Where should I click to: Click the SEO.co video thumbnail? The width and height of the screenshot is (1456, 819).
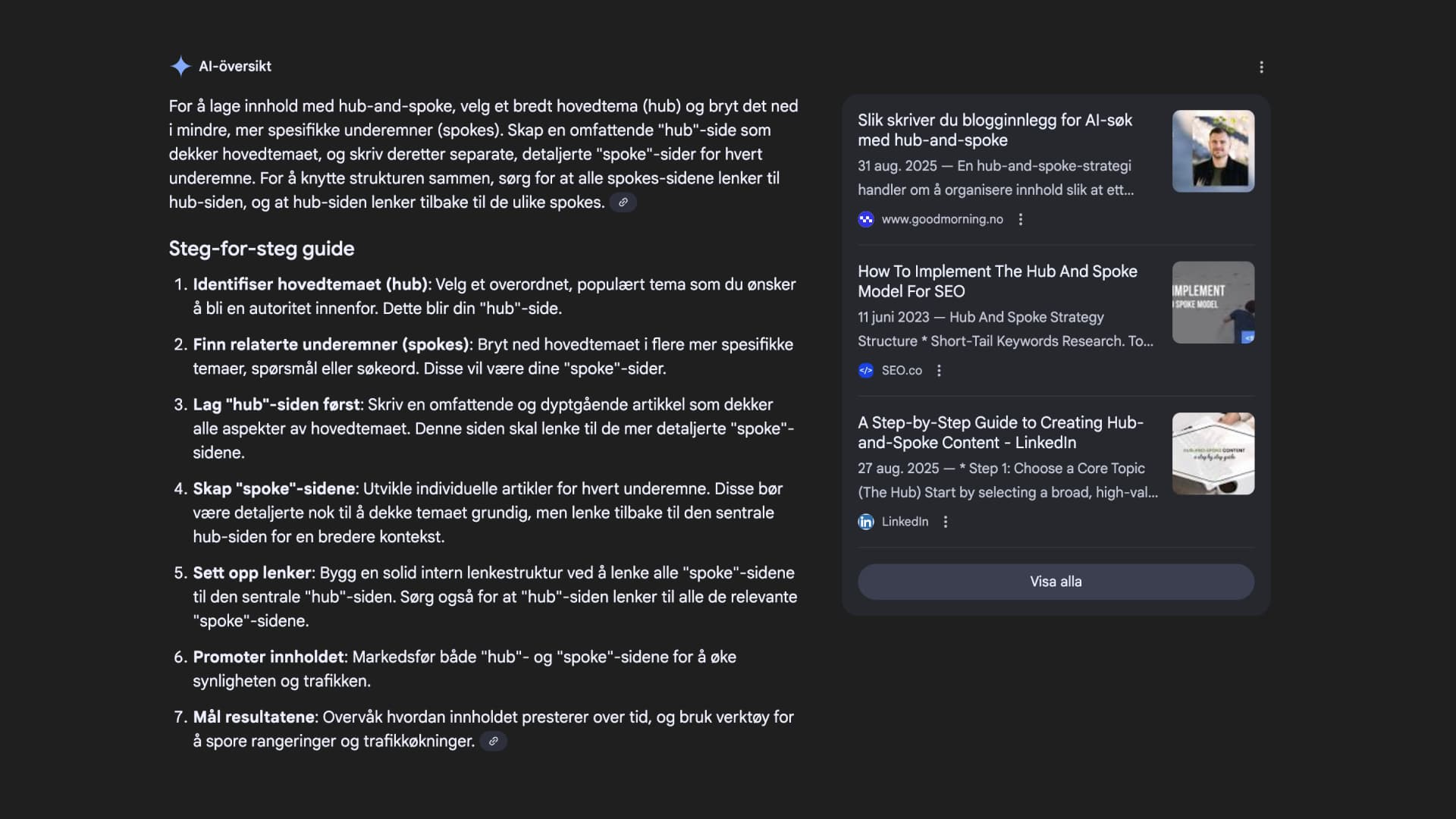tap(1213, 302)
